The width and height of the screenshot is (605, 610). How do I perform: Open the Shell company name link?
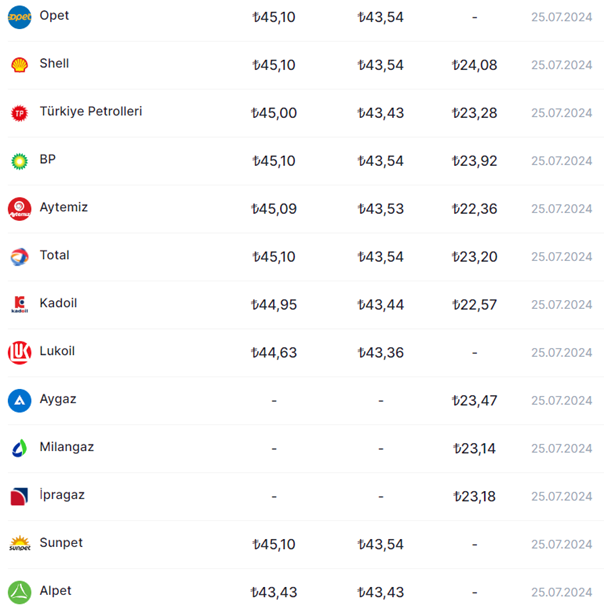point(54,64)
